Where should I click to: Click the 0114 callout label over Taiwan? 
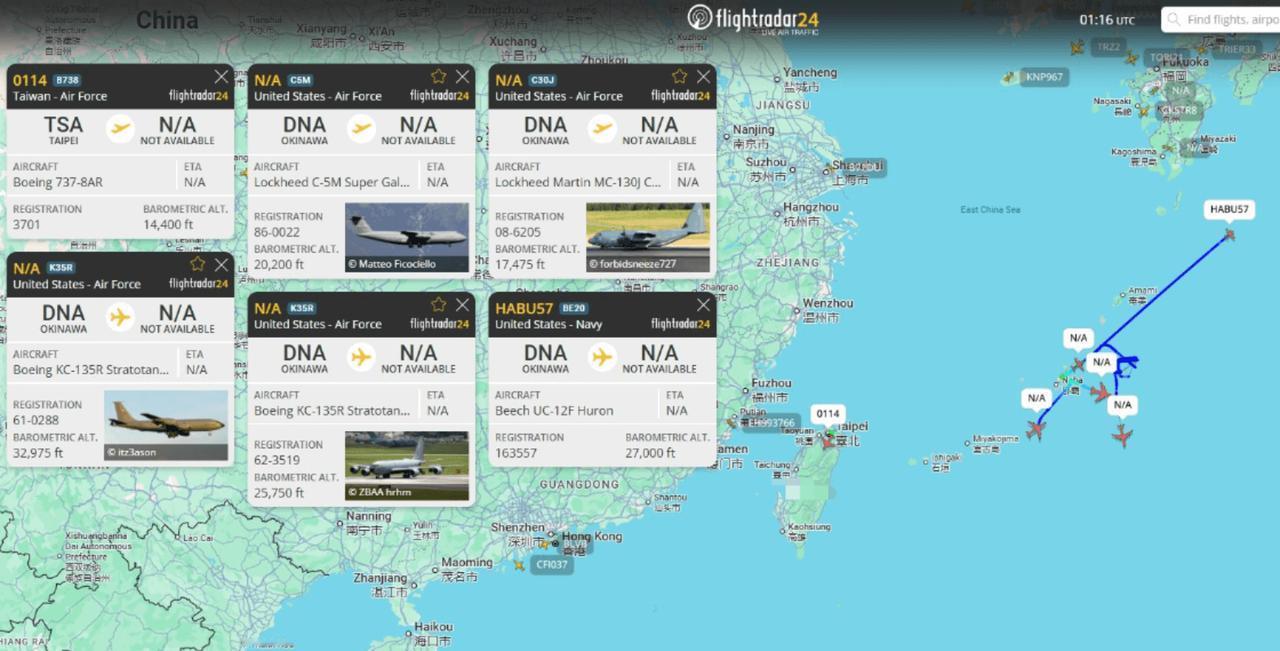(x=828, y=413)
